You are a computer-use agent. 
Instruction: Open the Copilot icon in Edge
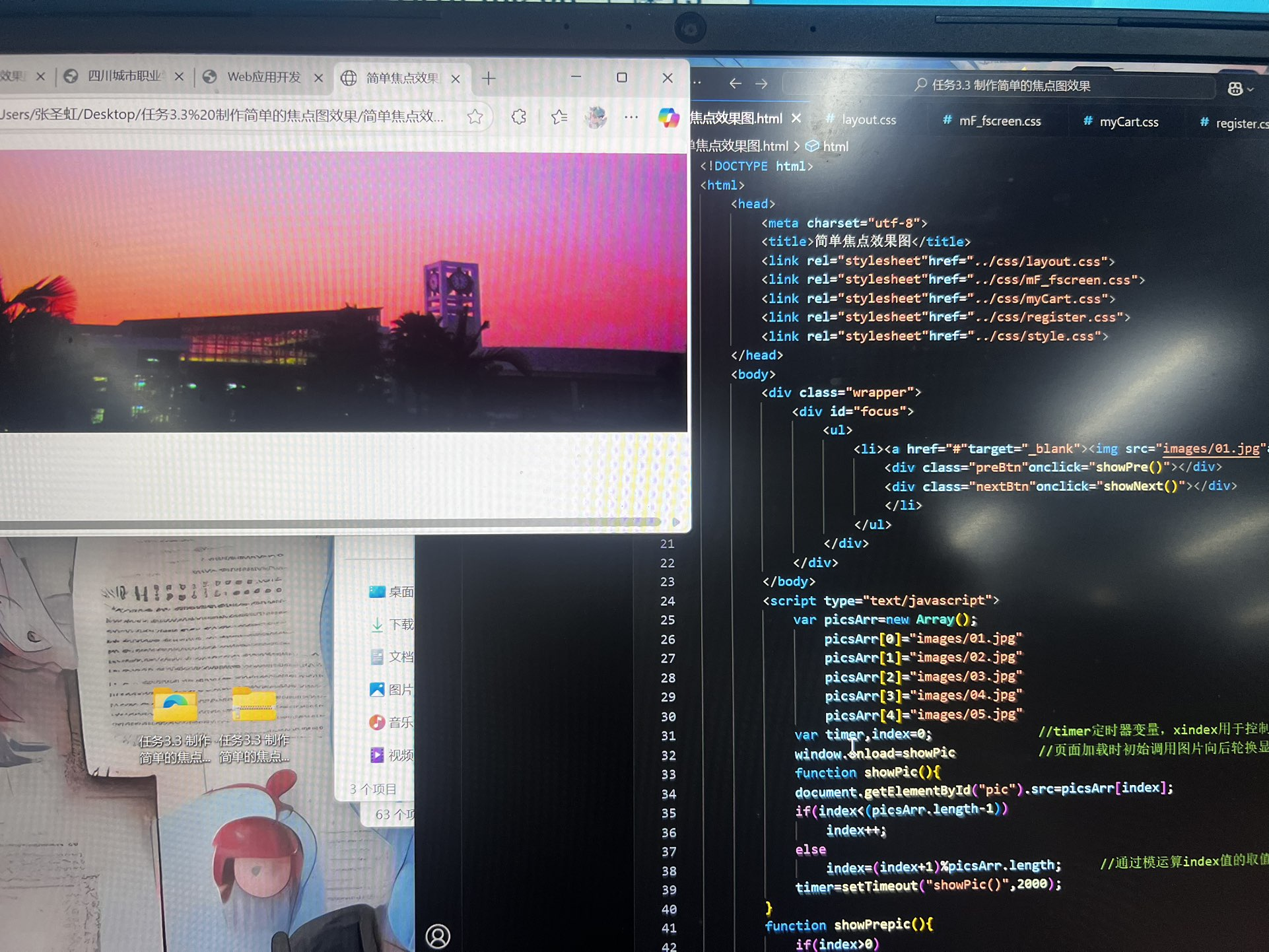click(668, 118)
